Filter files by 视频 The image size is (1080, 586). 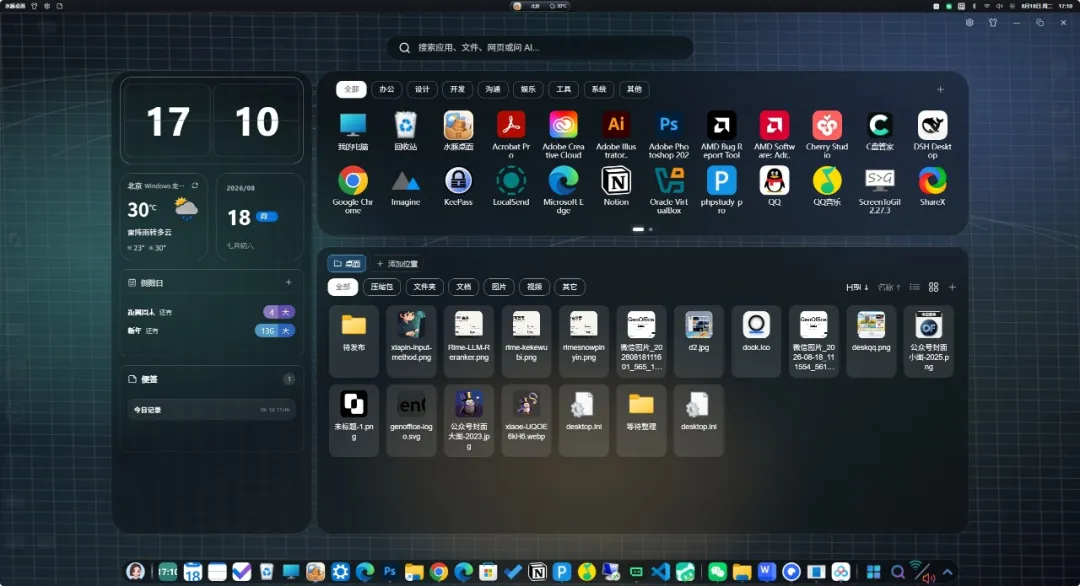[x=534, y=287]
